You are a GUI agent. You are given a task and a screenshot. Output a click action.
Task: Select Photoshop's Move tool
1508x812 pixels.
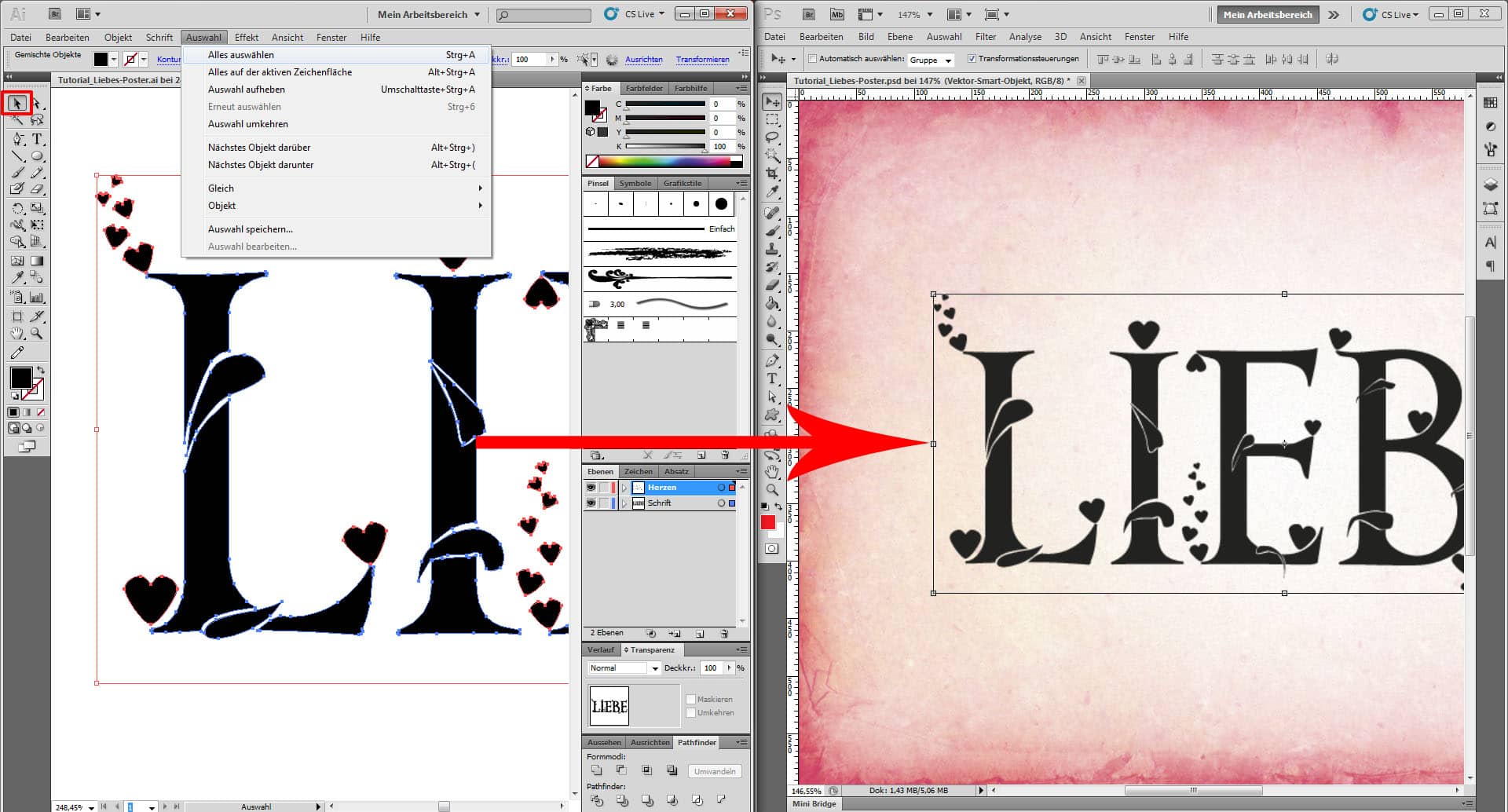(x=774, y=102)
